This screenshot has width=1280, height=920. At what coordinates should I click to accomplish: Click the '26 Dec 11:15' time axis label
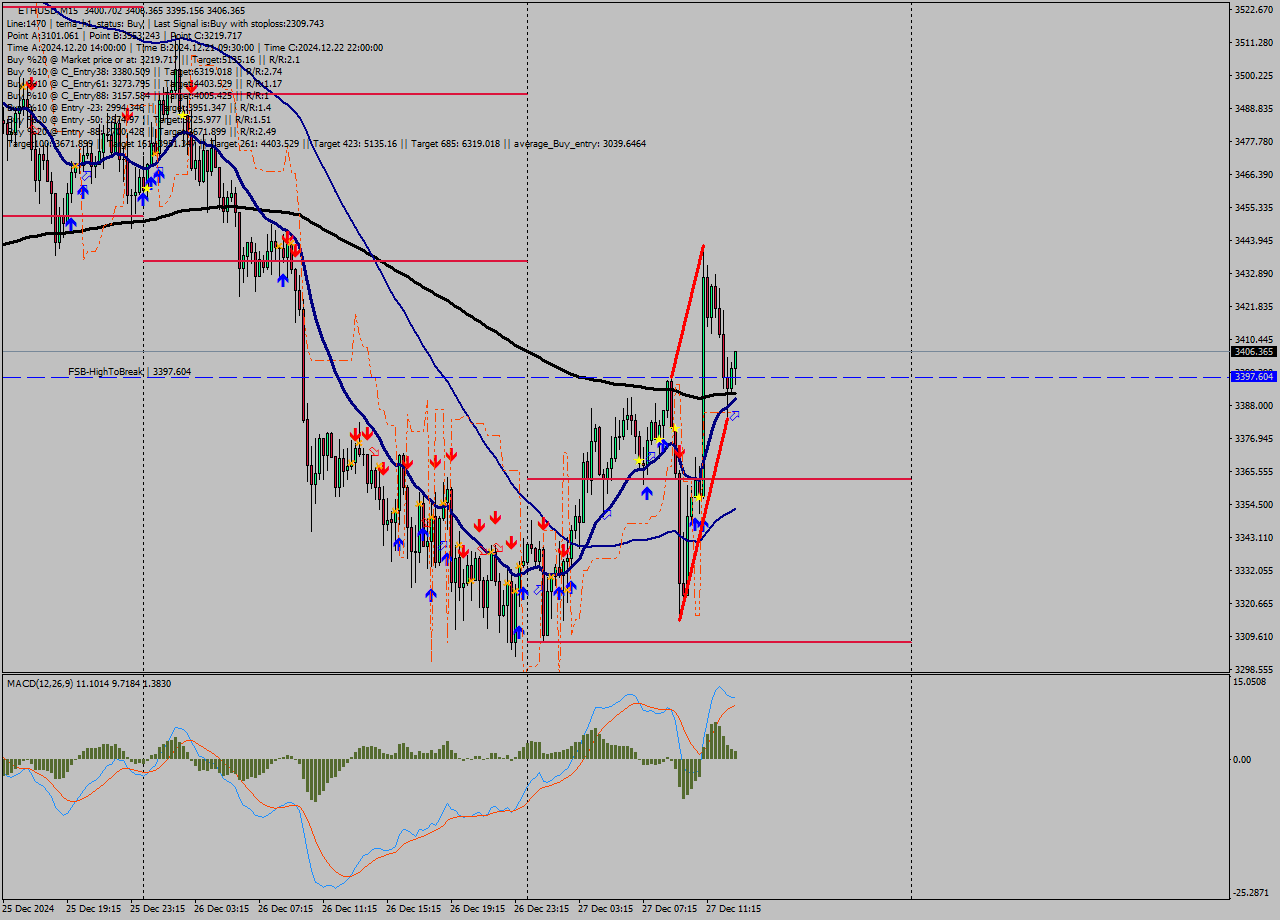(x=350, y=910)
